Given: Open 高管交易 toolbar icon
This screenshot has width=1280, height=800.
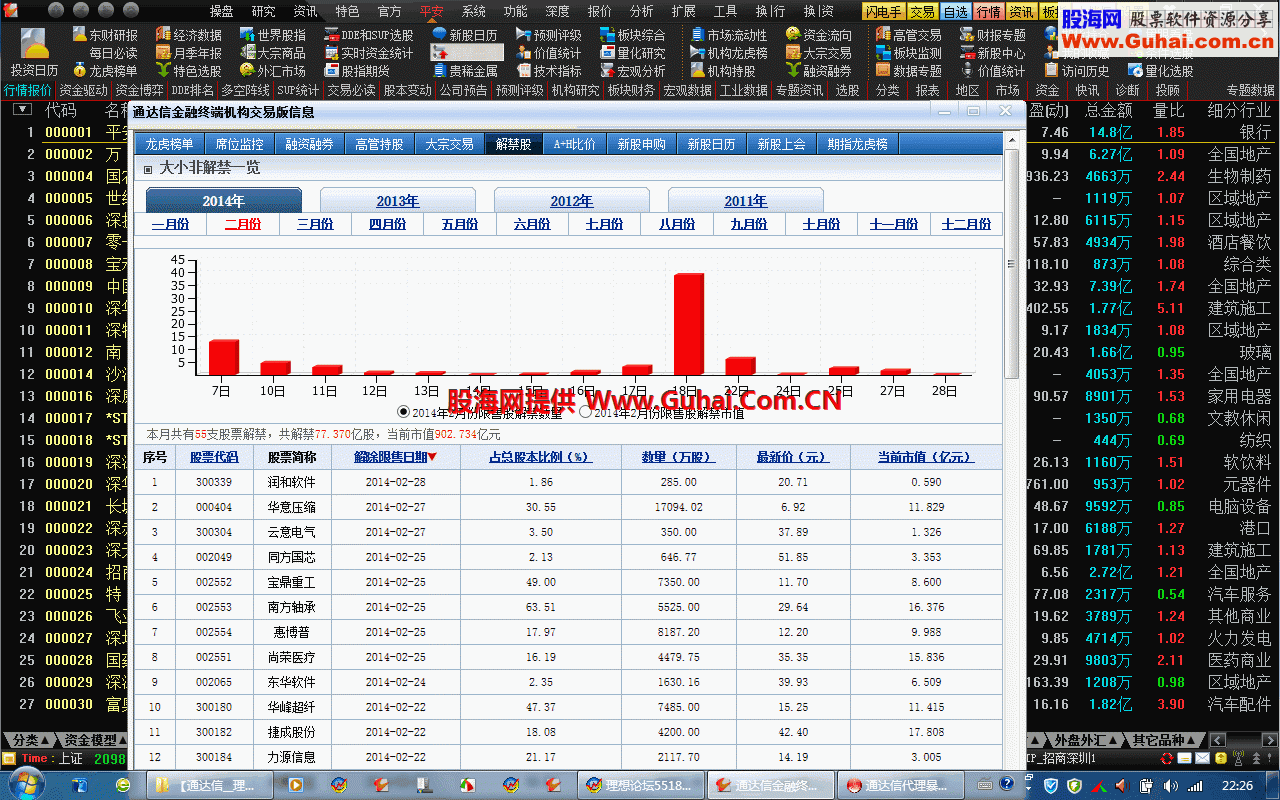Looking at the screenshot, I should coord(909,35).
